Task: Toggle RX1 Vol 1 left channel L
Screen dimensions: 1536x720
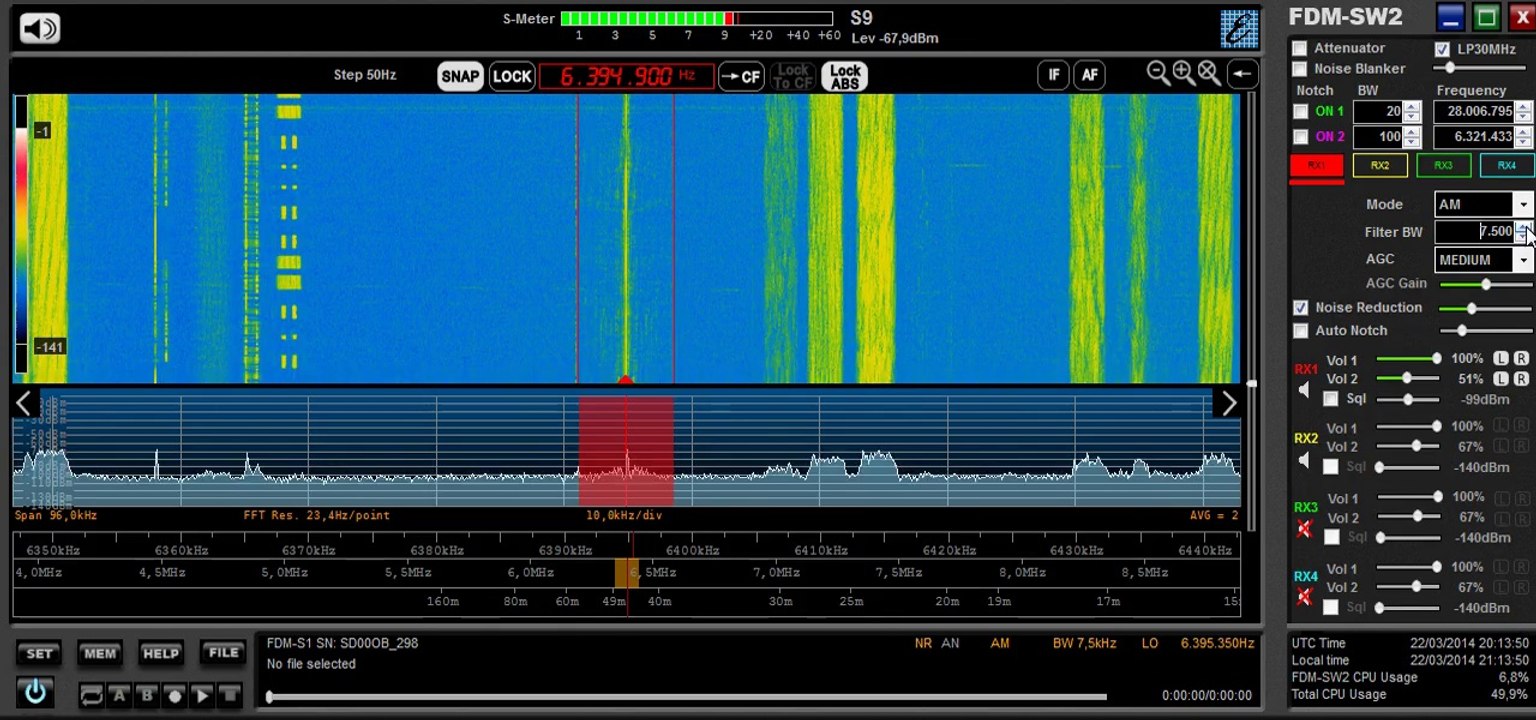Action: click(x=1501, y=359)
